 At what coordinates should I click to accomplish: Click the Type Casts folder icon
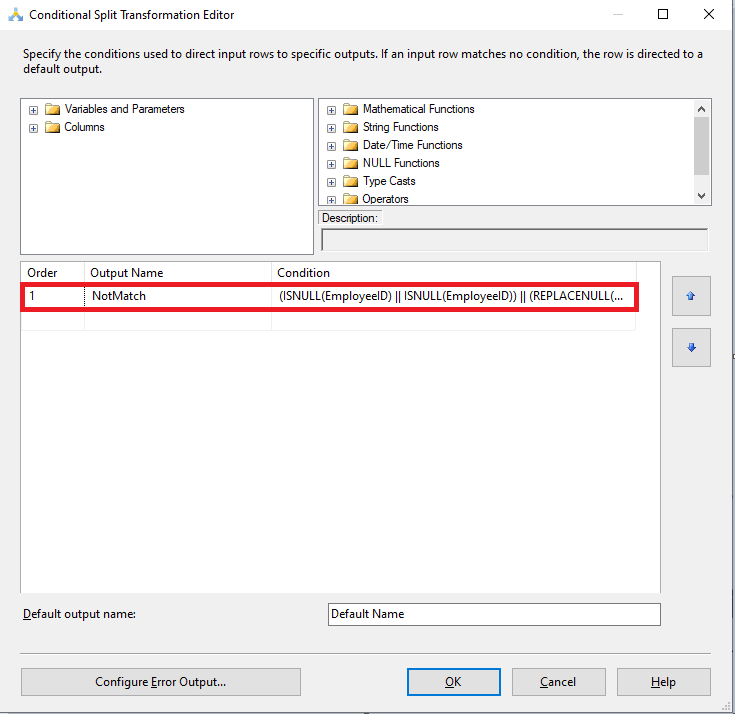(350, 181)
